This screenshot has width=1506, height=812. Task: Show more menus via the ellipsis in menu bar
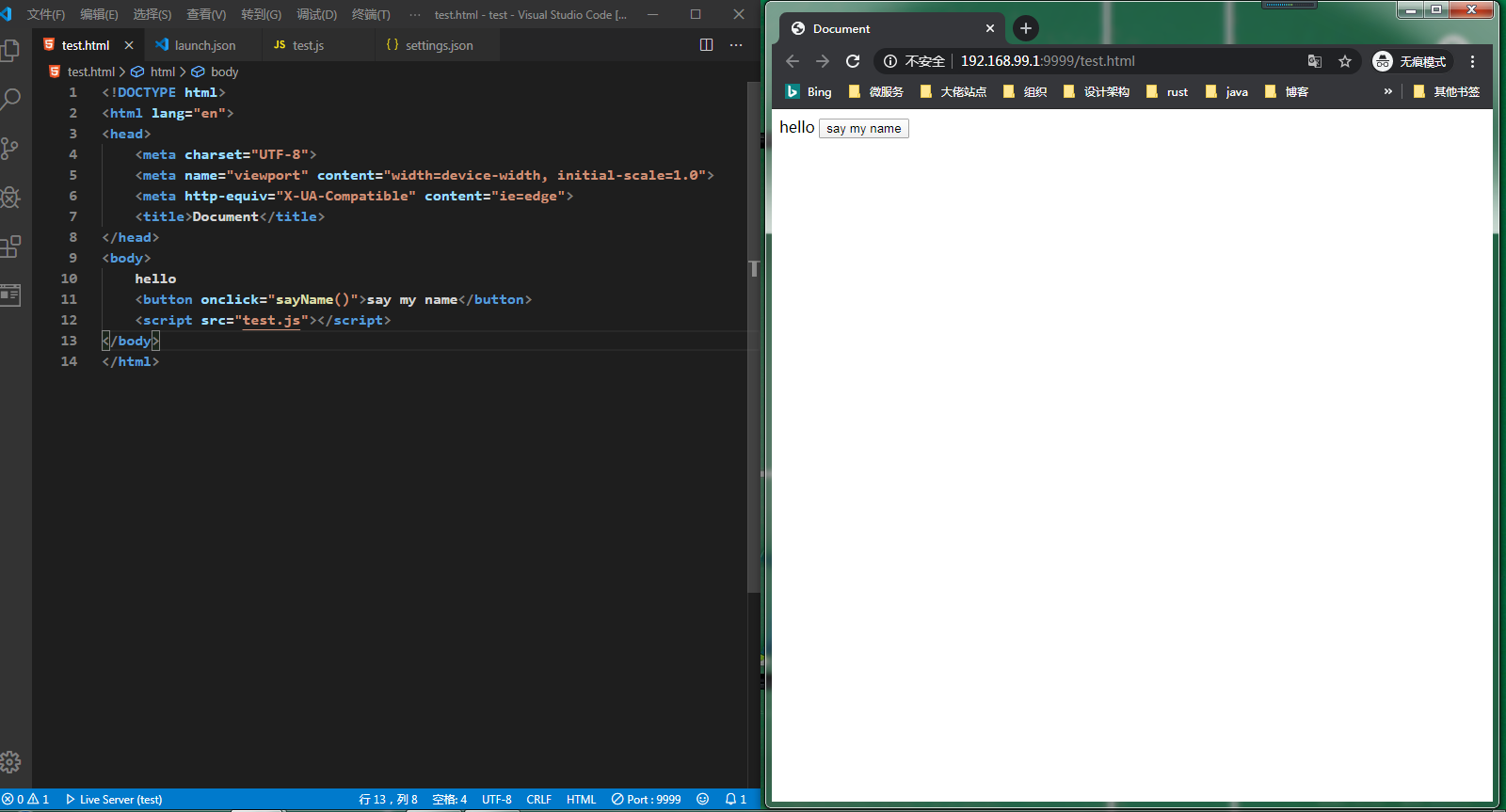pos(415,14)
